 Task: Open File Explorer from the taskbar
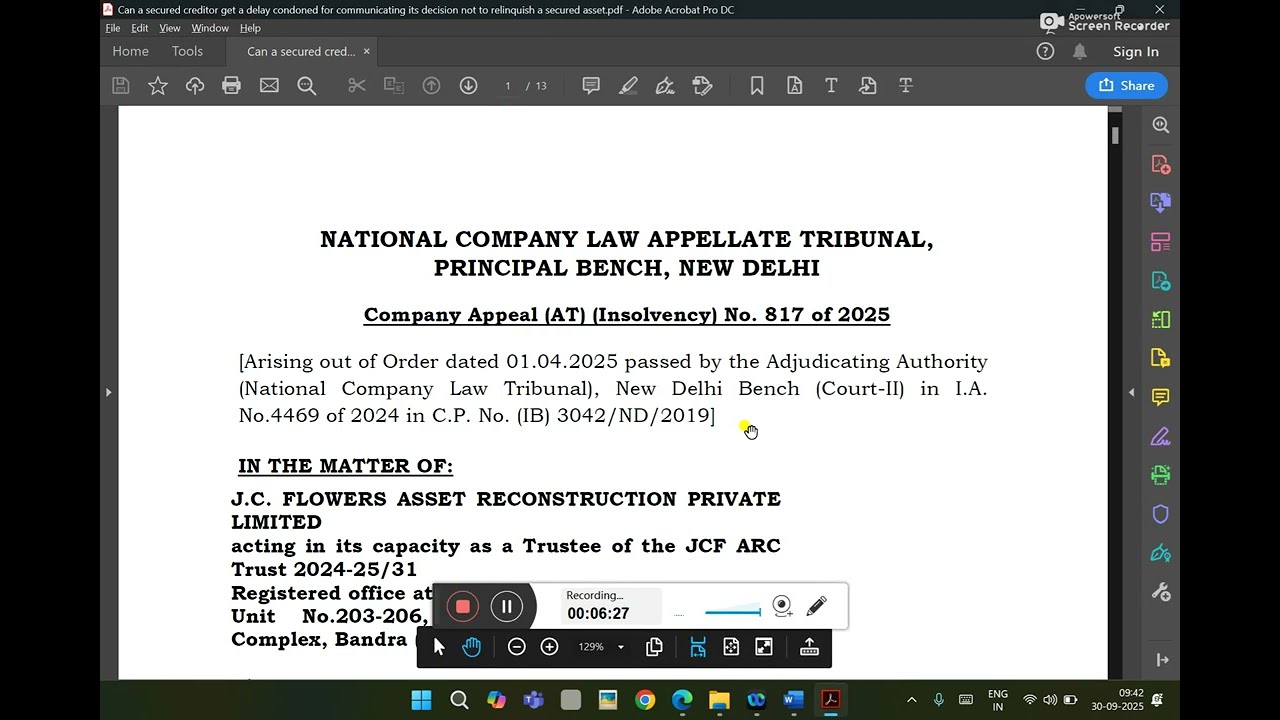[x=719, y=700]
